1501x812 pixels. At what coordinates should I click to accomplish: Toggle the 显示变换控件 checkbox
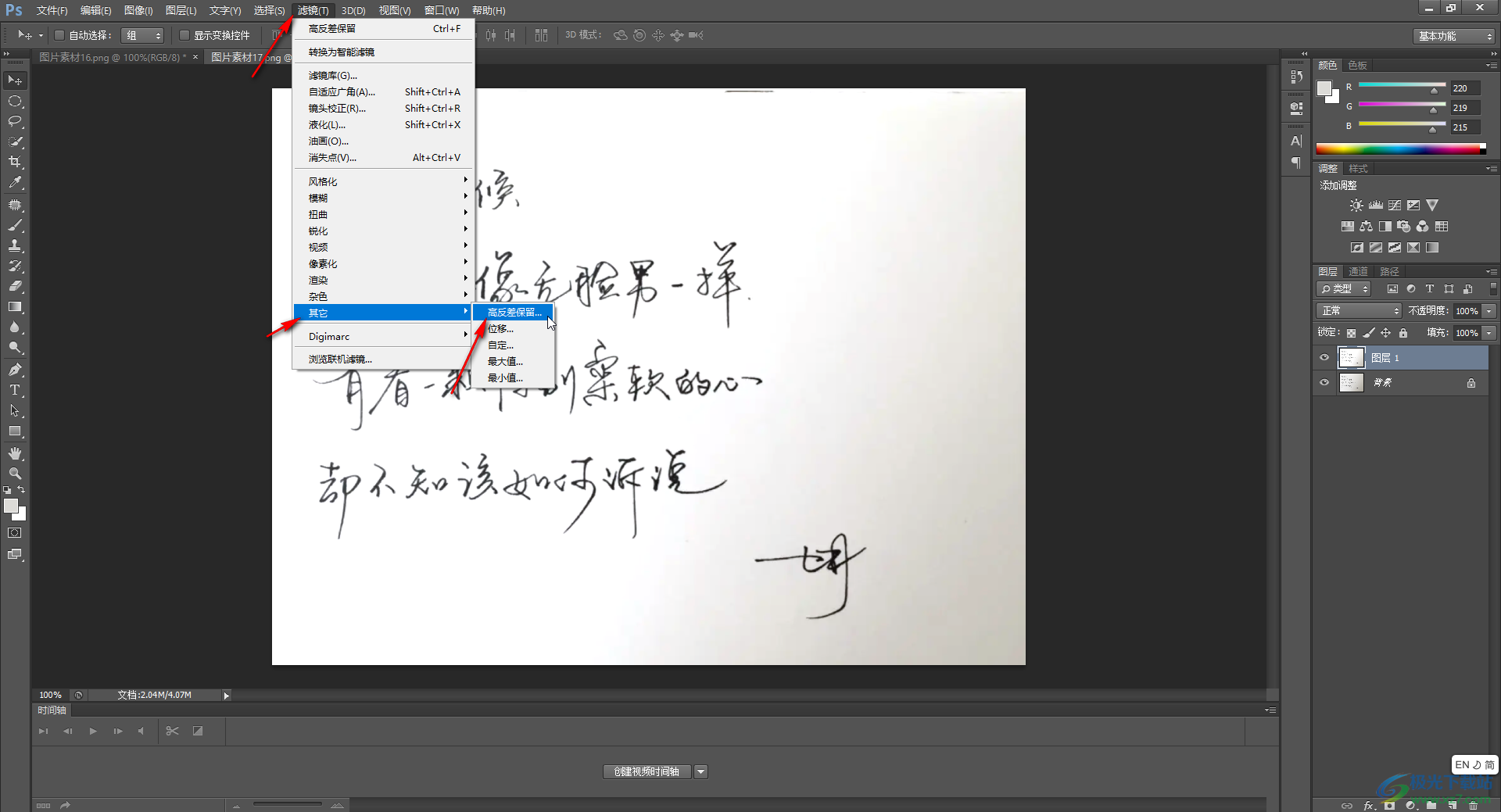(184, 35)
